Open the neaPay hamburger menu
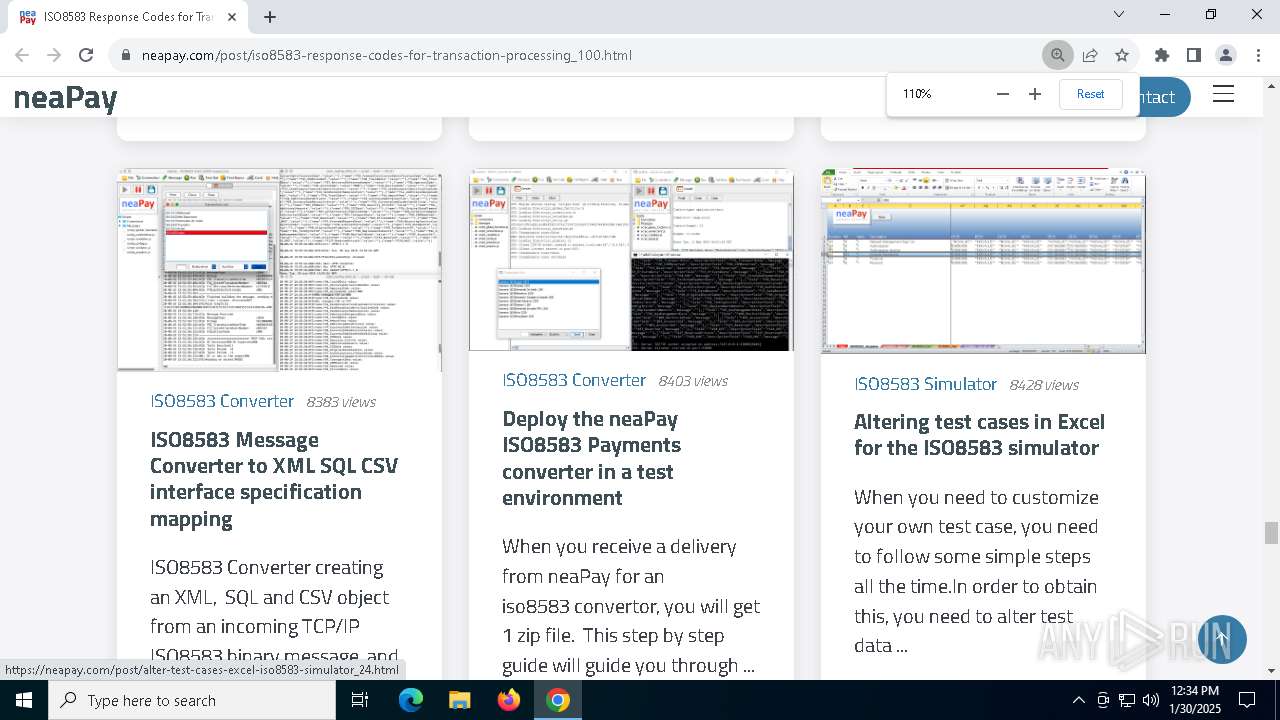This screenshot has width=1280, height=720. [1223, 94]
